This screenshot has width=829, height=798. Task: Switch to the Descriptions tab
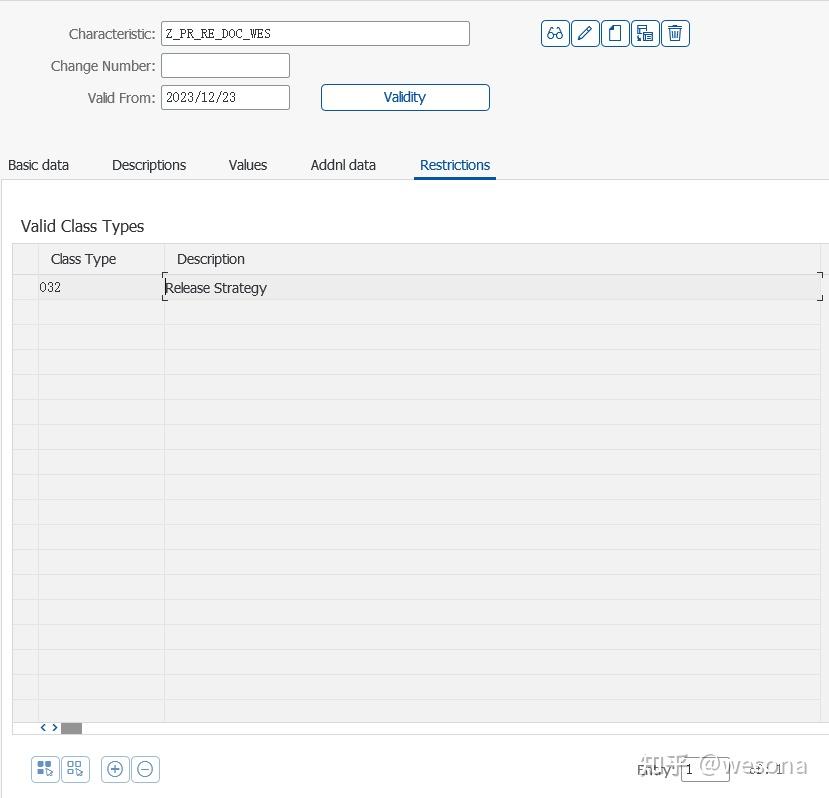[x=148, y=164]
